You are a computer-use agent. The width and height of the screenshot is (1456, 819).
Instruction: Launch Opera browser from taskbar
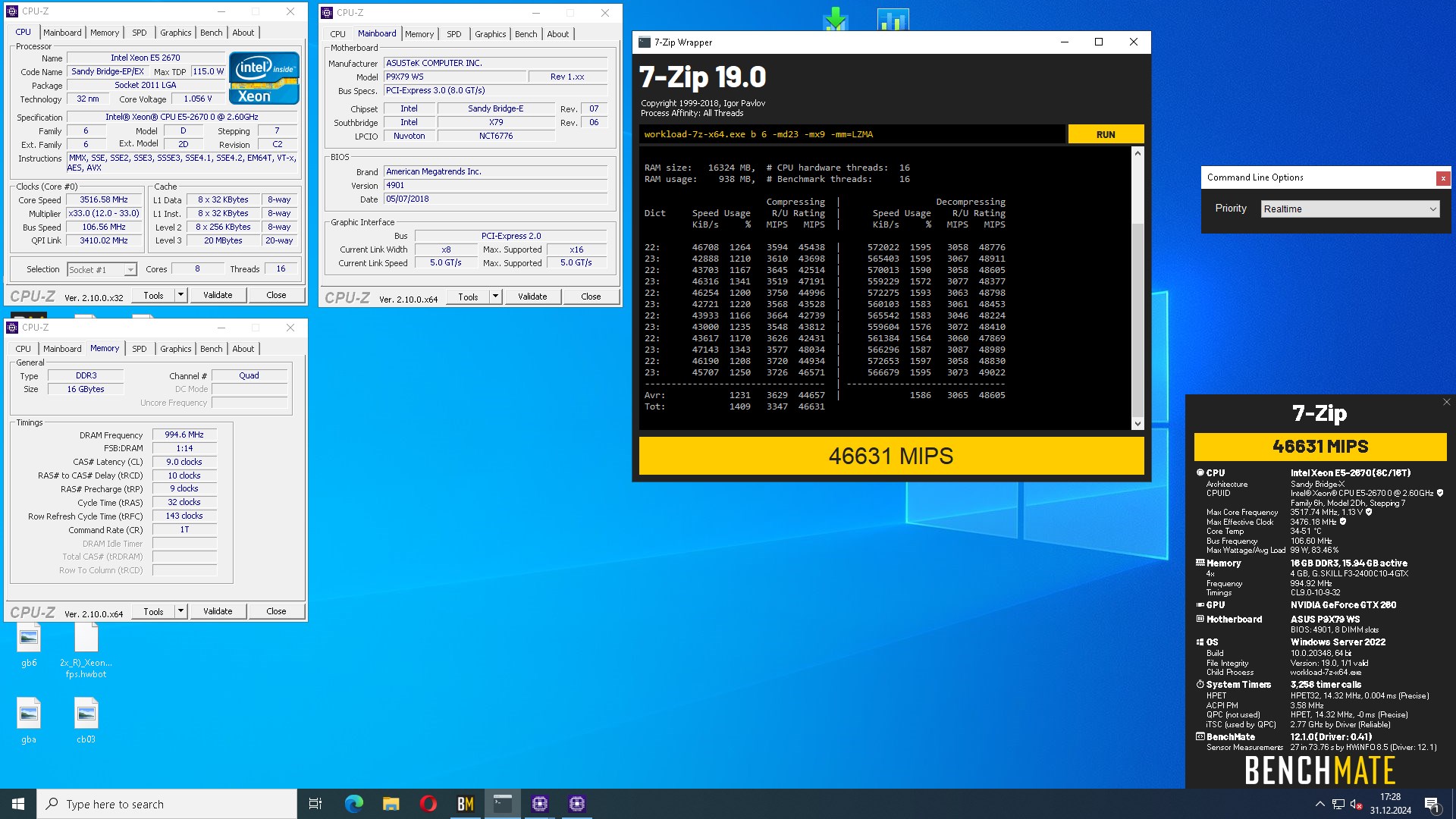pos(428,804)
